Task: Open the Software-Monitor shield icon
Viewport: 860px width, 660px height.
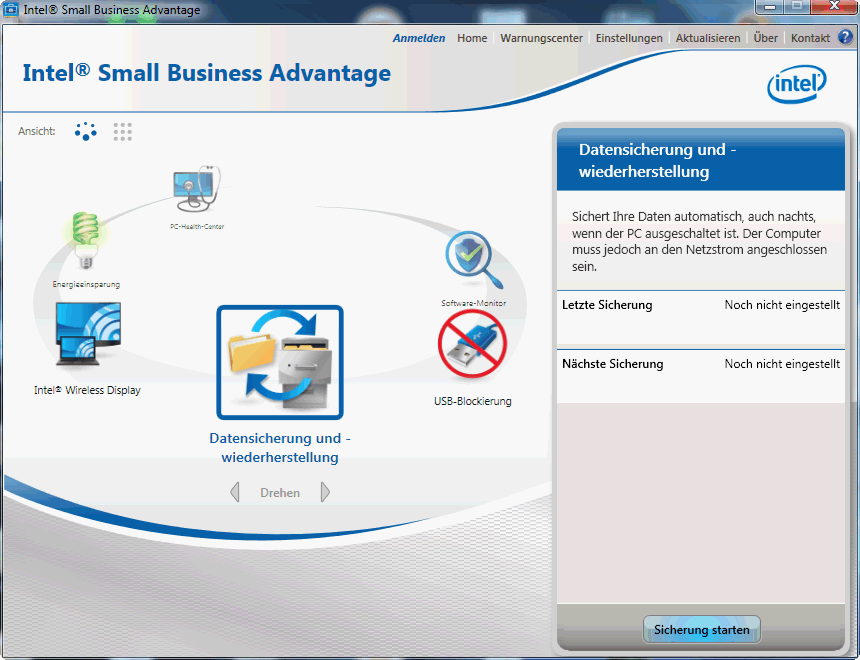Action: 474,261
